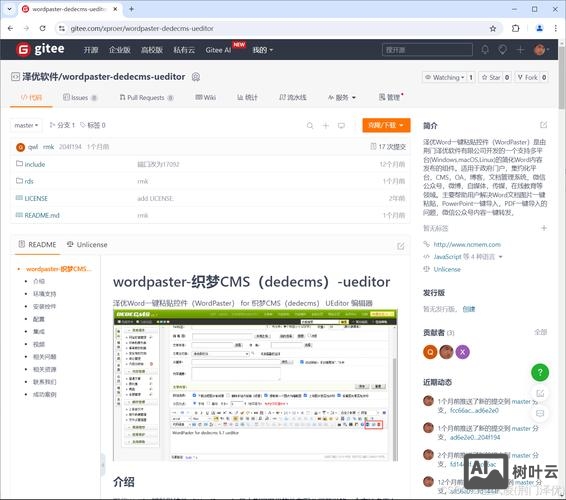
Task: Edit the README with the pencil icon
Action: coord(401,246)
